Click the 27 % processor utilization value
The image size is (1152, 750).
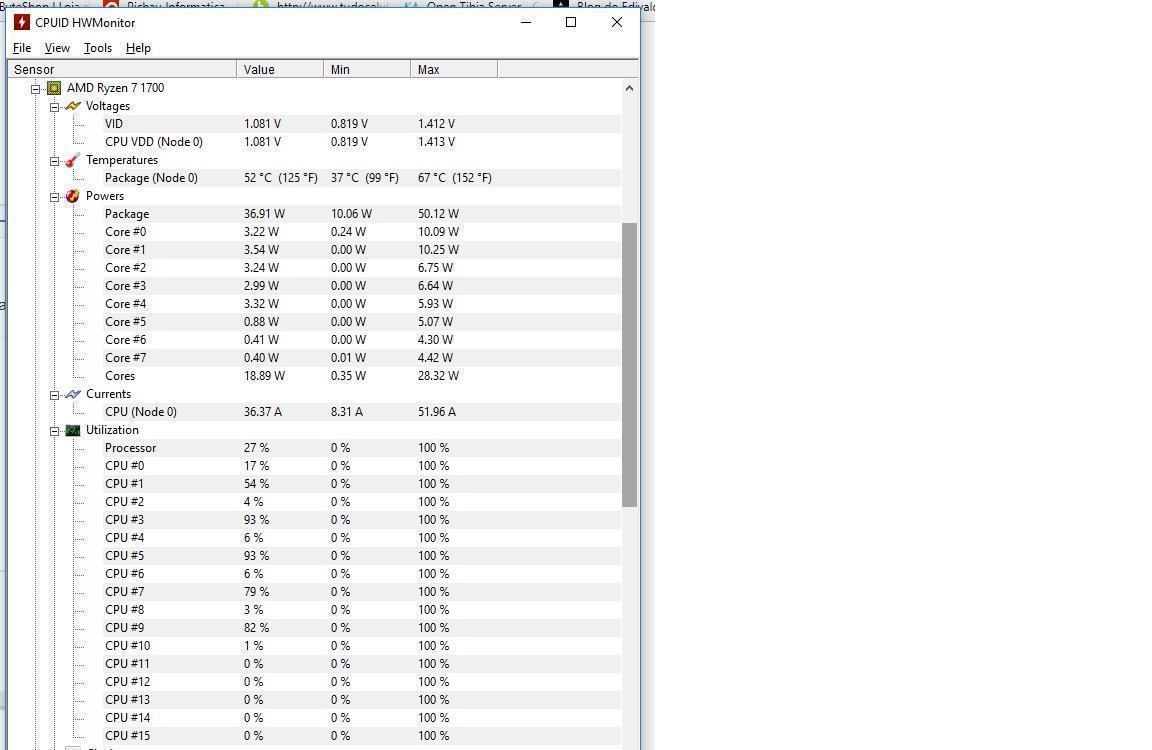tap(256, 448)
